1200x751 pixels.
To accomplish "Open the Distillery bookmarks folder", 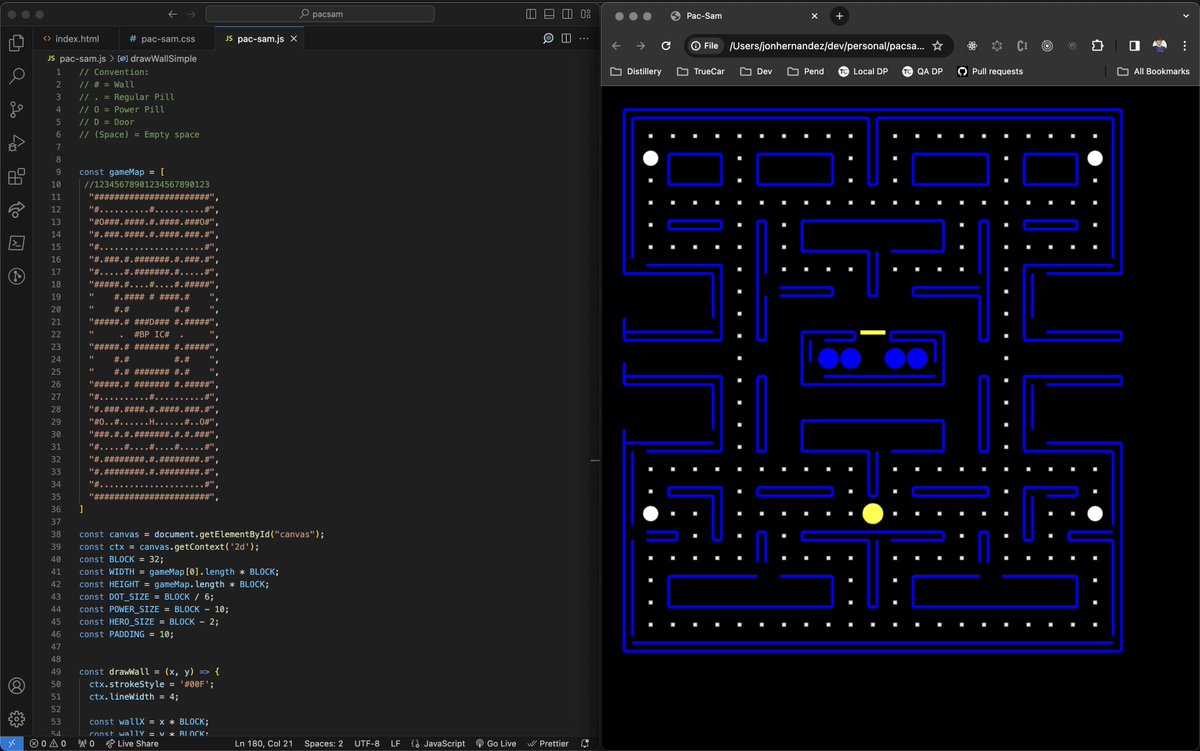I will click(x=635, y=72).
